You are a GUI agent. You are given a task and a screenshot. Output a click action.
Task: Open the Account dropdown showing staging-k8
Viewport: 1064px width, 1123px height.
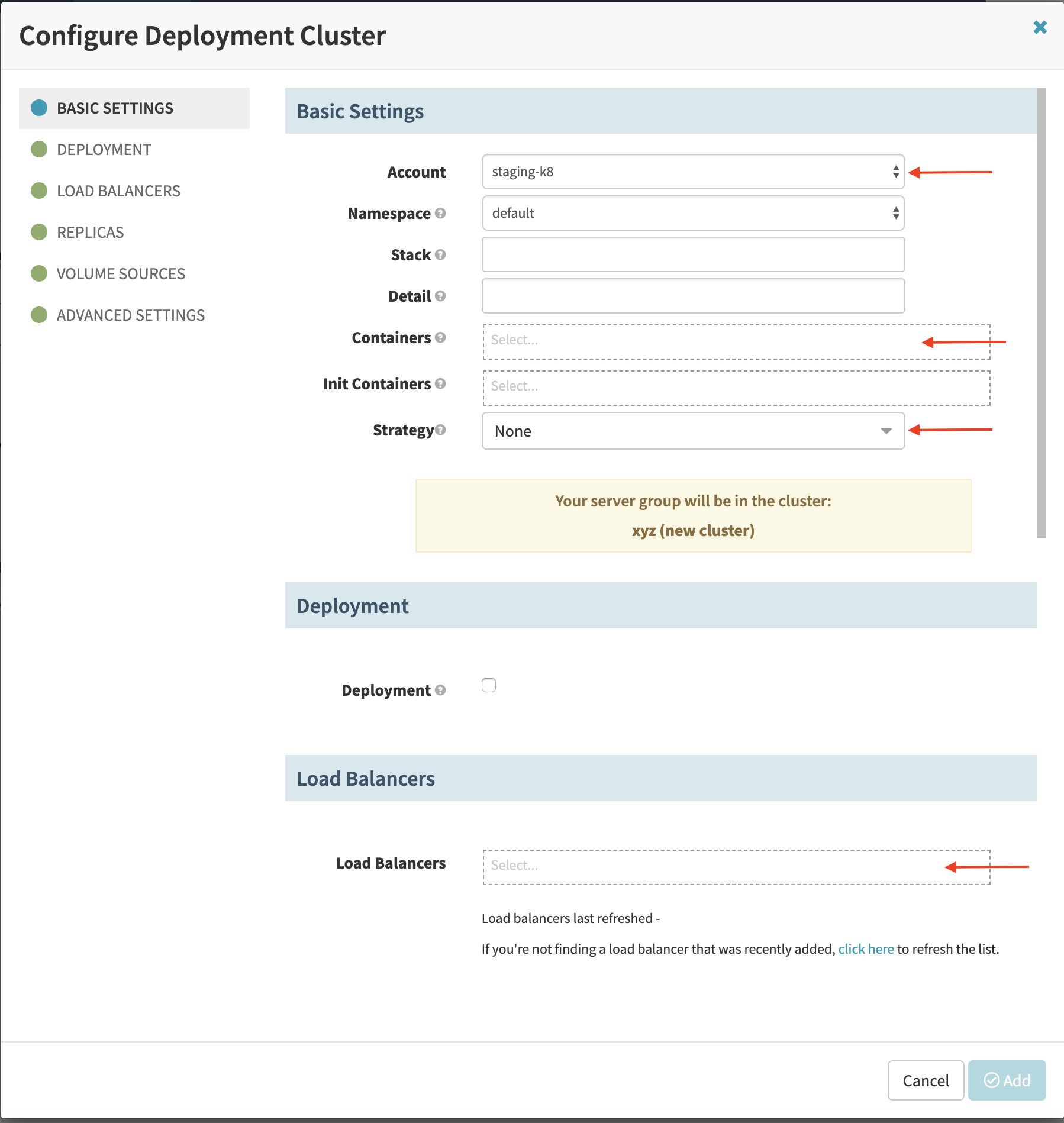click(693, 172)
